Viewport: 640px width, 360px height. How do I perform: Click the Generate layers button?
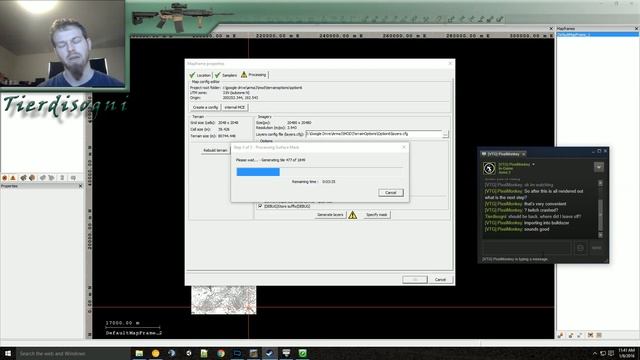tap(330, 215)
